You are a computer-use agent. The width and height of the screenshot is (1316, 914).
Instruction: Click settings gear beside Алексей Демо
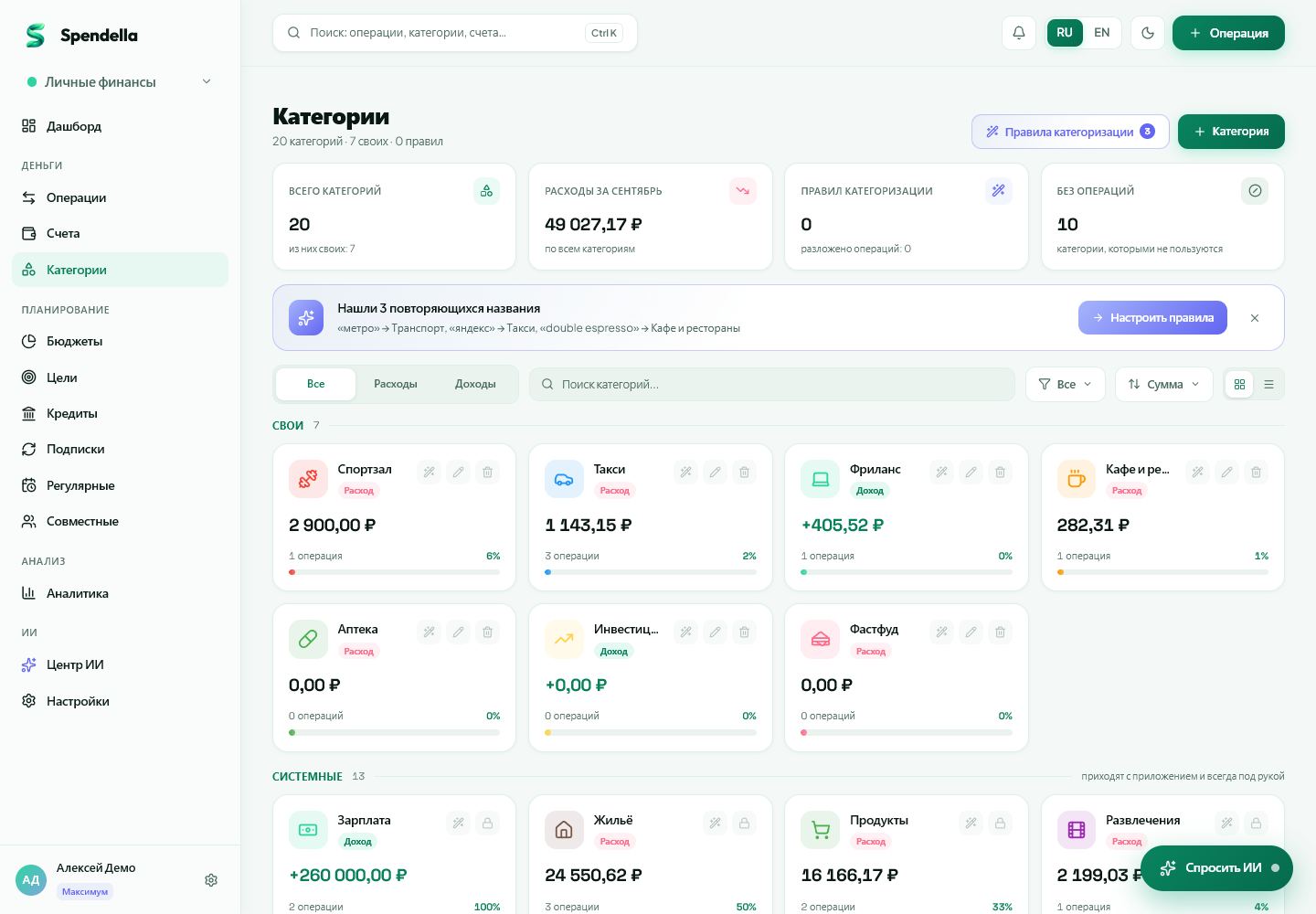[x=211, y=880]
